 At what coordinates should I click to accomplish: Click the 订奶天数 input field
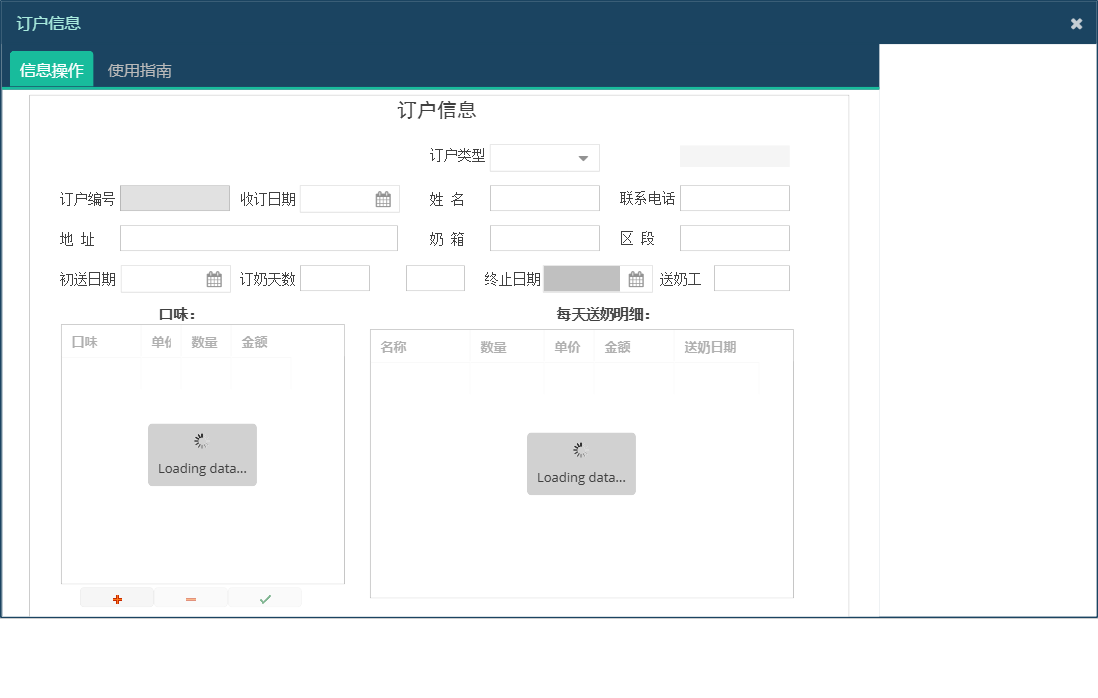[334, 278]
